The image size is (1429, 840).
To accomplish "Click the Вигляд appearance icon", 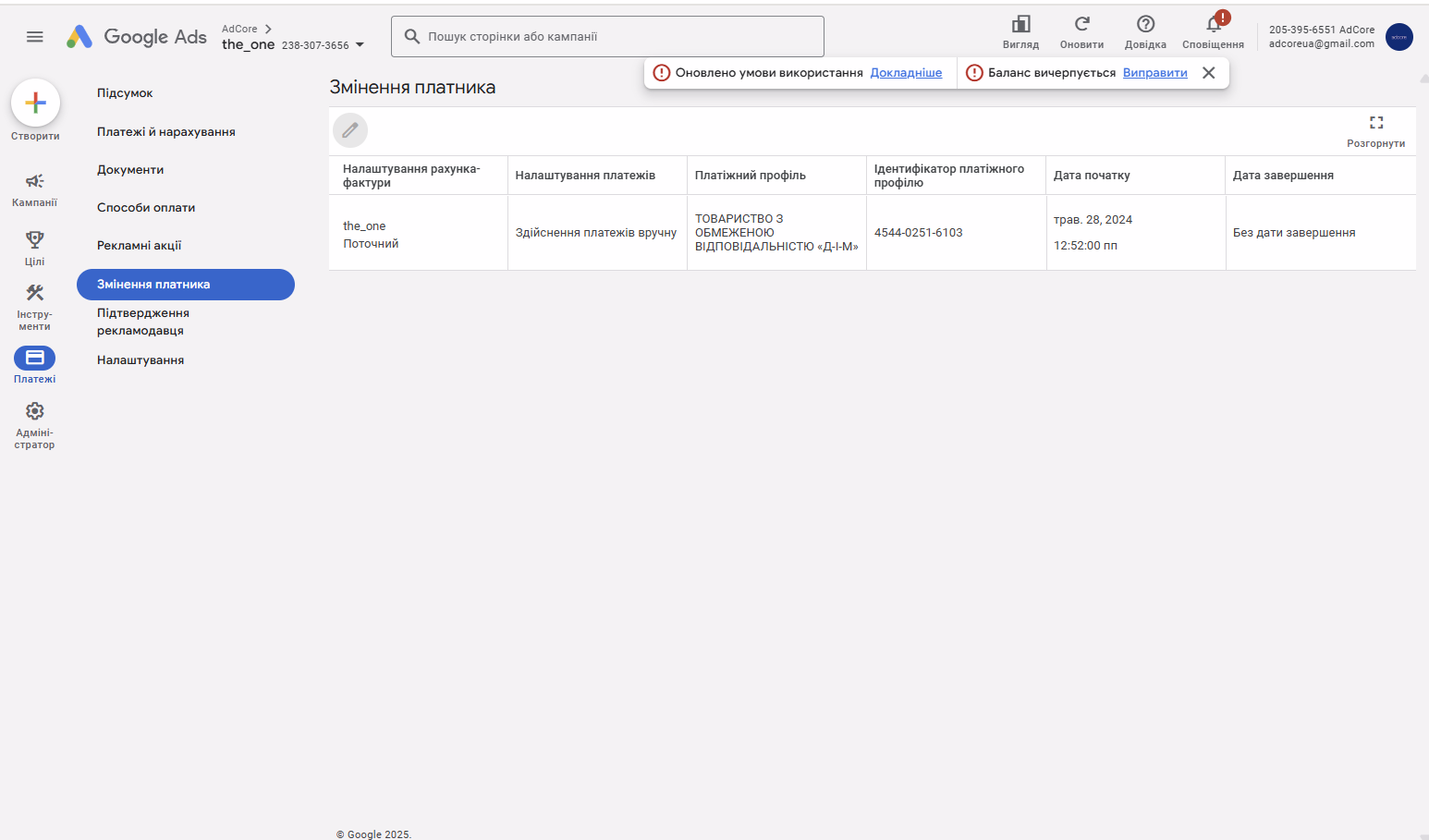I will [x=1020, y=24].
